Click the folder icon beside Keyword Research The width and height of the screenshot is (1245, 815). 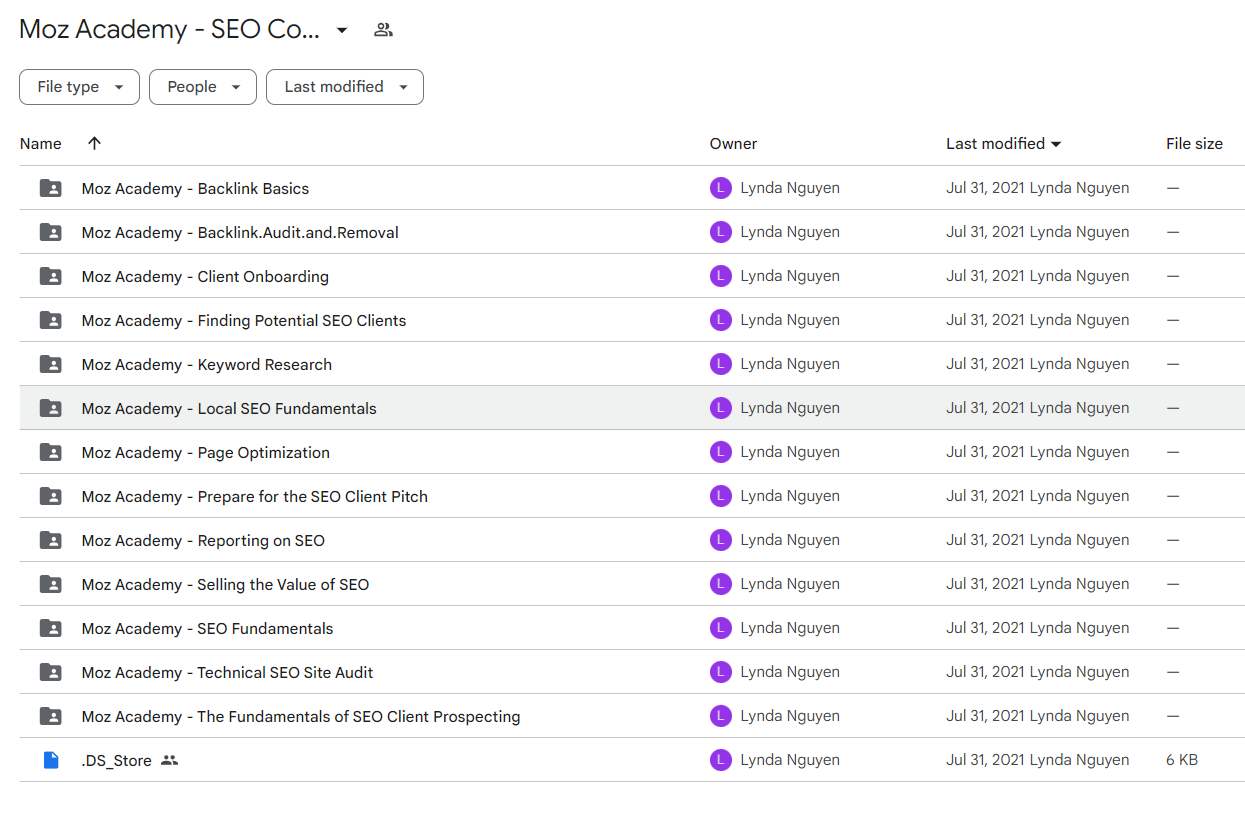[50, 364]
